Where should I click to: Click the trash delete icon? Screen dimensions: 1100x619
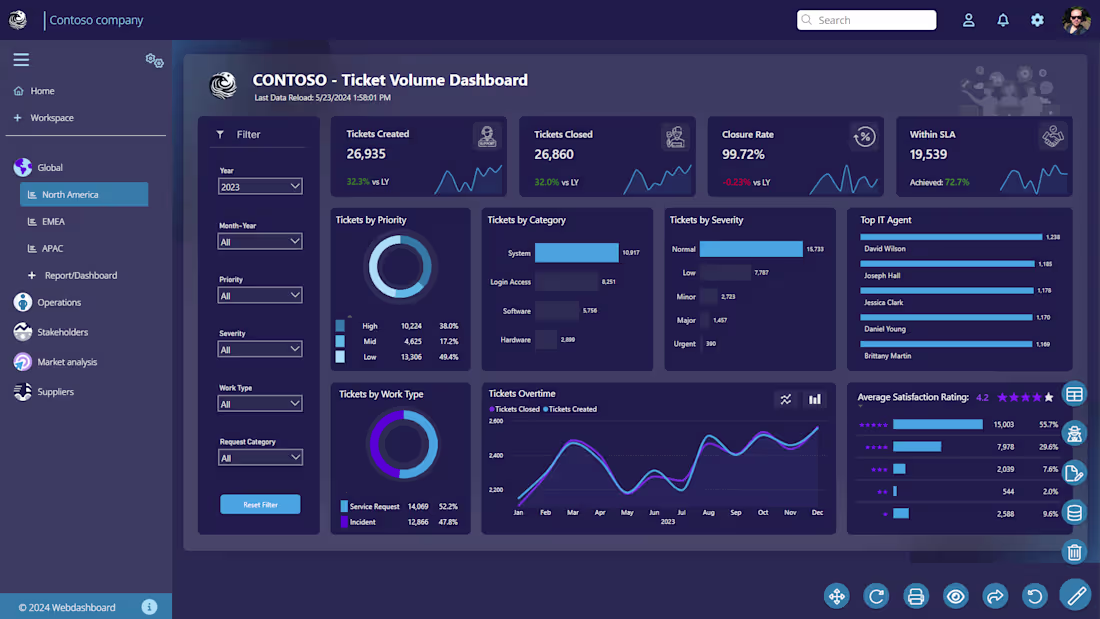pyautogui.click(x=1074, y=552)
